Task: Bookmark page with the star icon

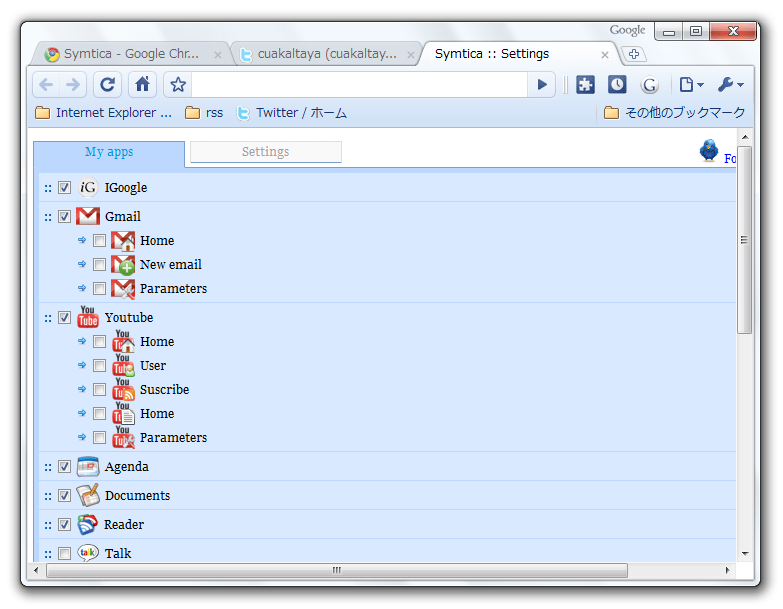Action: (x=178, y=84)
